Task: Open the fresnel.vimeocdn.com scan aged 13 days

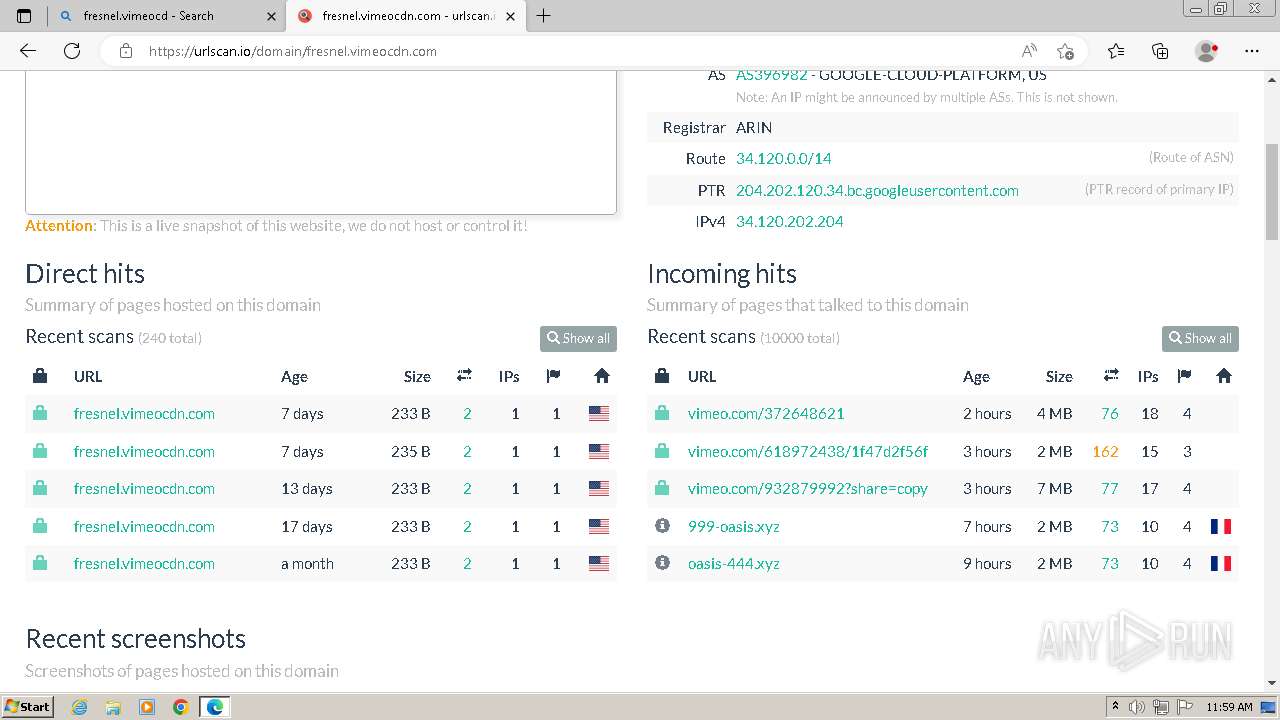Action: coord(144,488)
